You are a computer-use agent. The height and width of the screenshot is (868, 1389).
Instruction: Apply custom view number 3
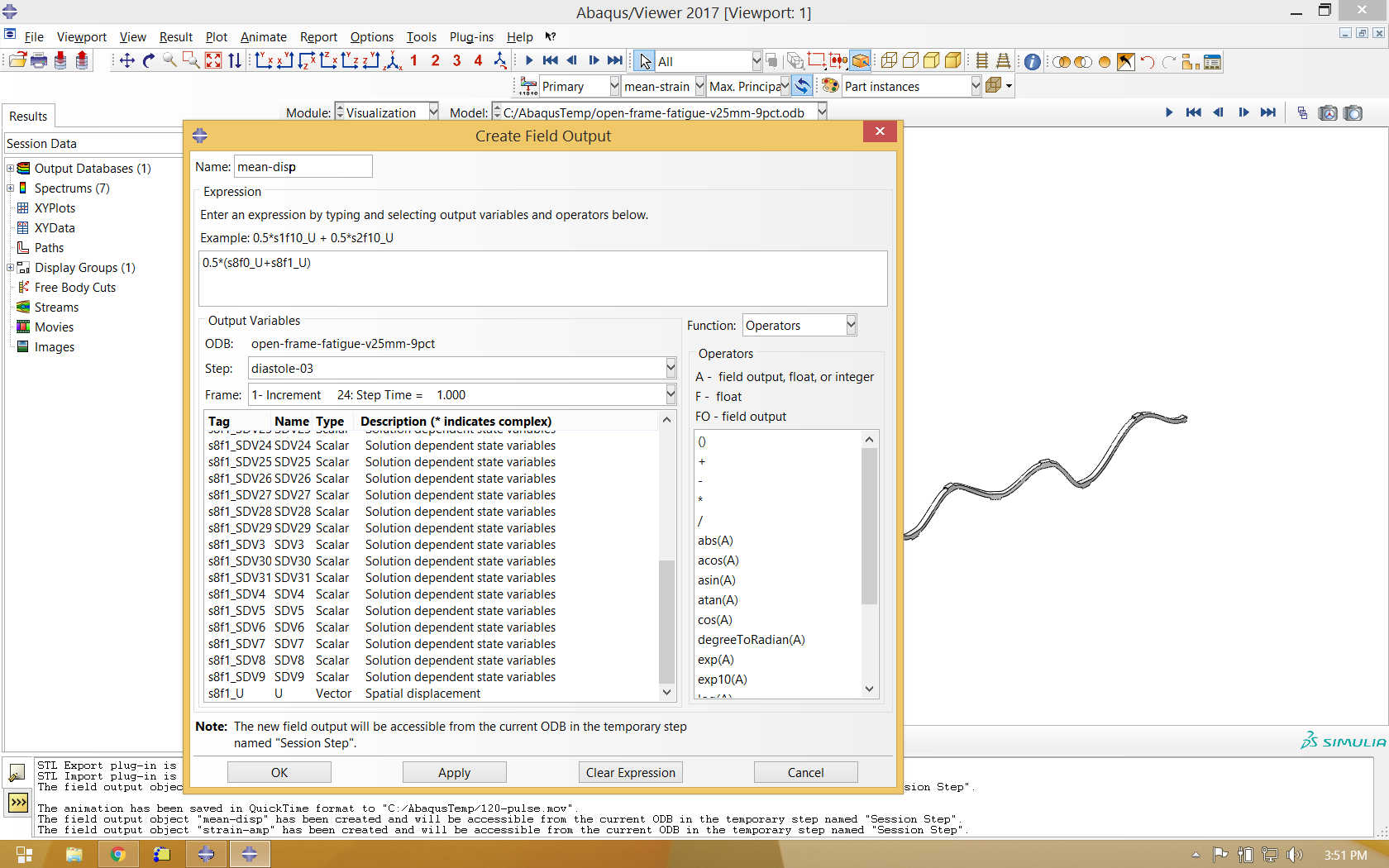456,60
